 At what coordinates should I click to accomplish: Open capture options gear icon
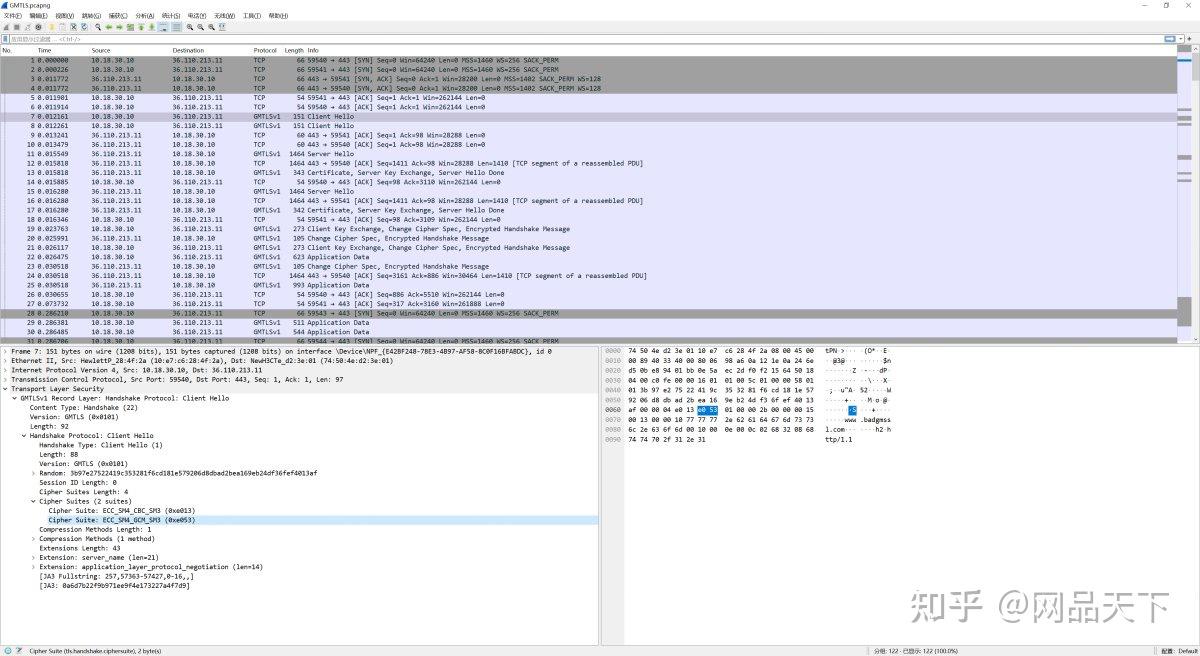point(38,27)
